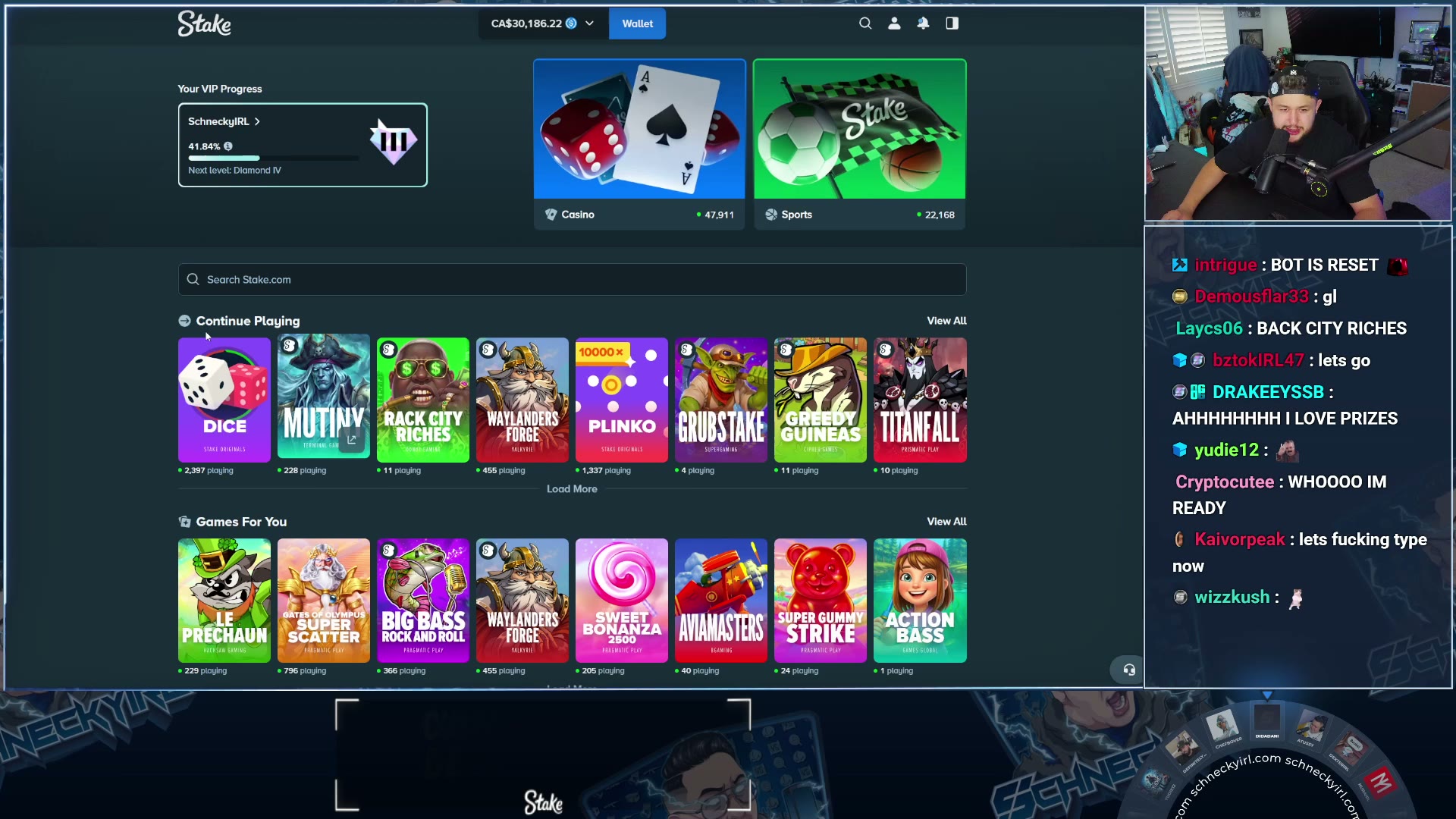This screenshot has width=1456, height=819.
Task: Open the user profile icon
Action: coord(895,24)
